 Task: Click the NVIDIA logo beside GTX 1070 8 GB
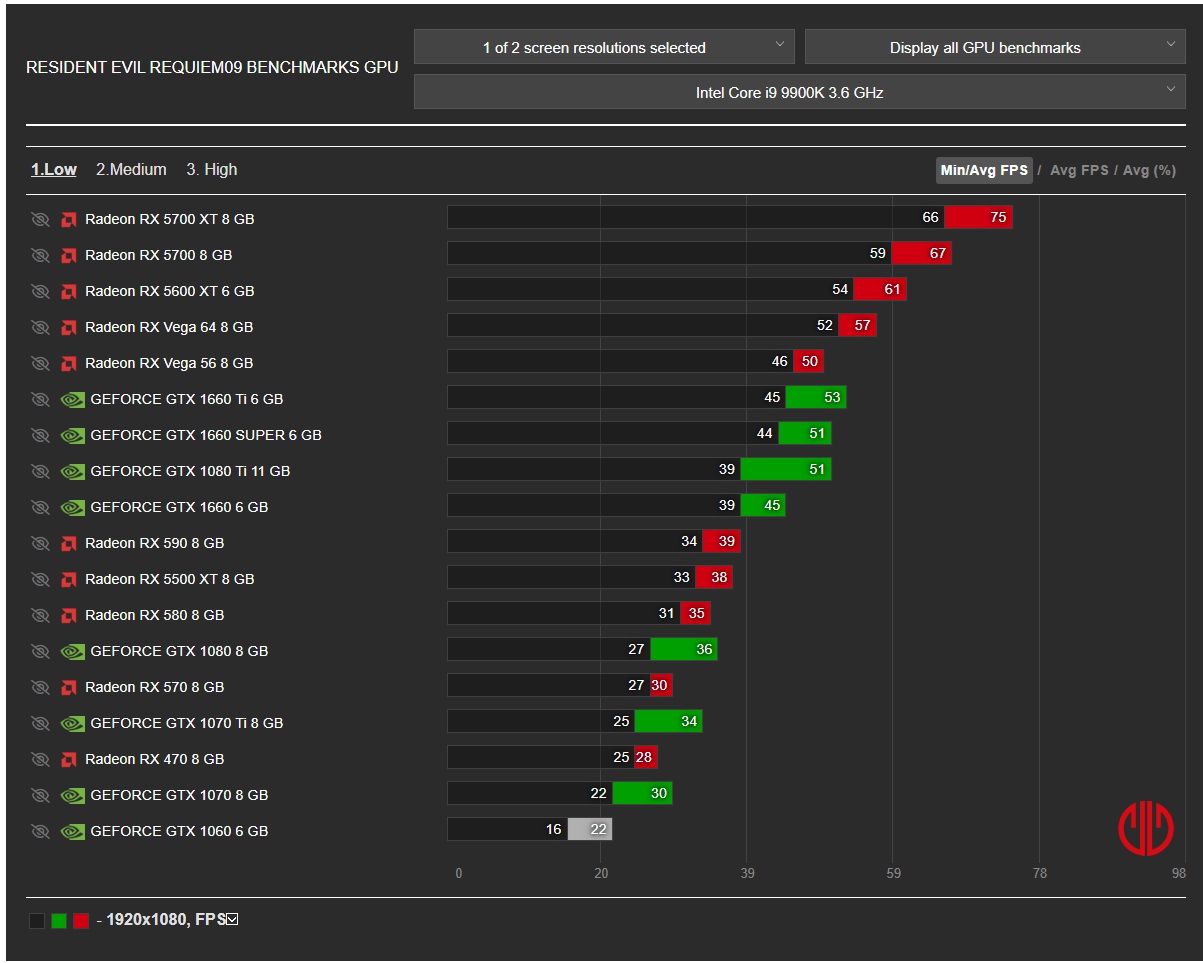pyautogui.click(x=73, y=795)
